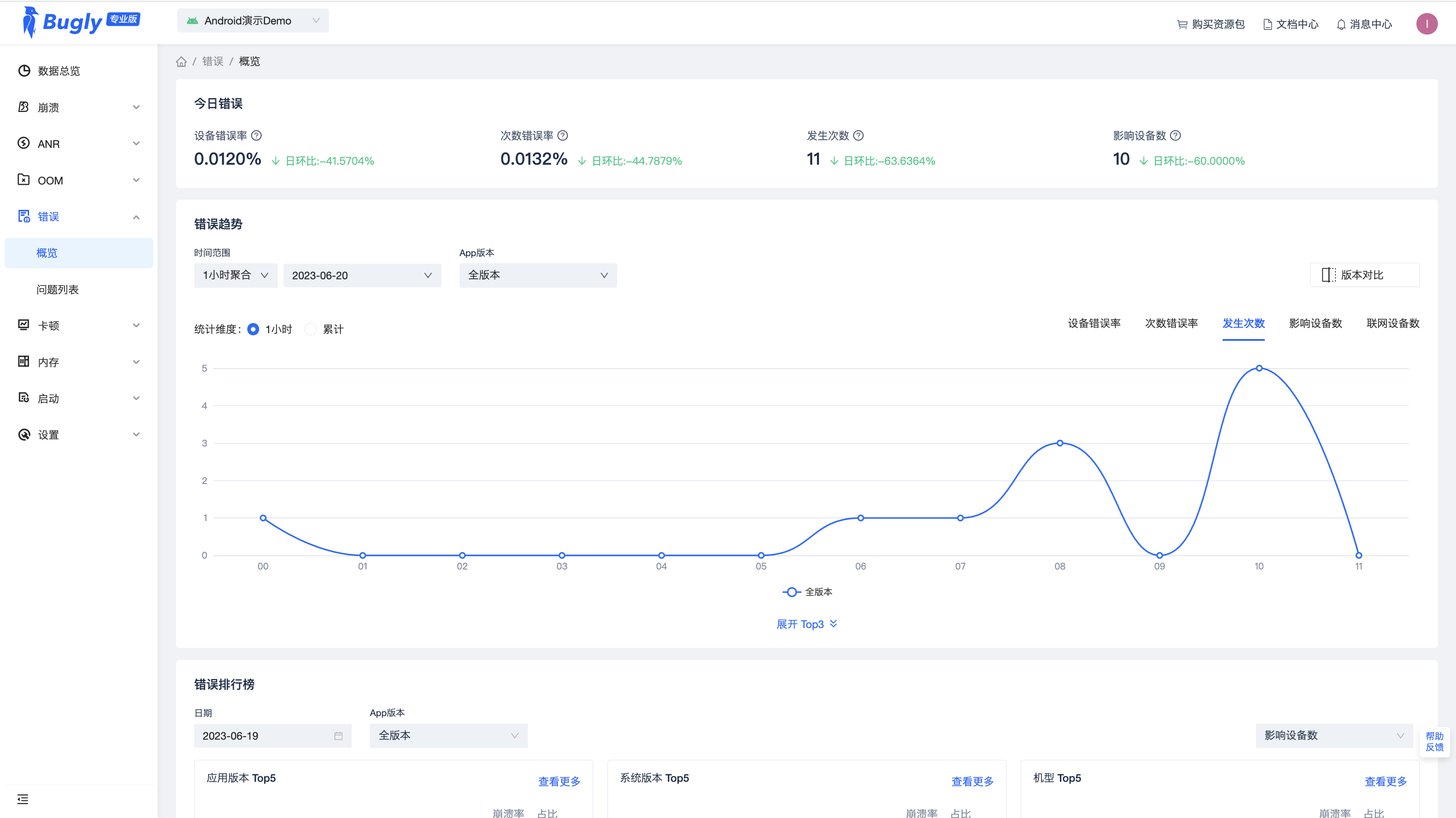Click calendar icon in 日期 field
The image size is (1456, 818).
338,736
